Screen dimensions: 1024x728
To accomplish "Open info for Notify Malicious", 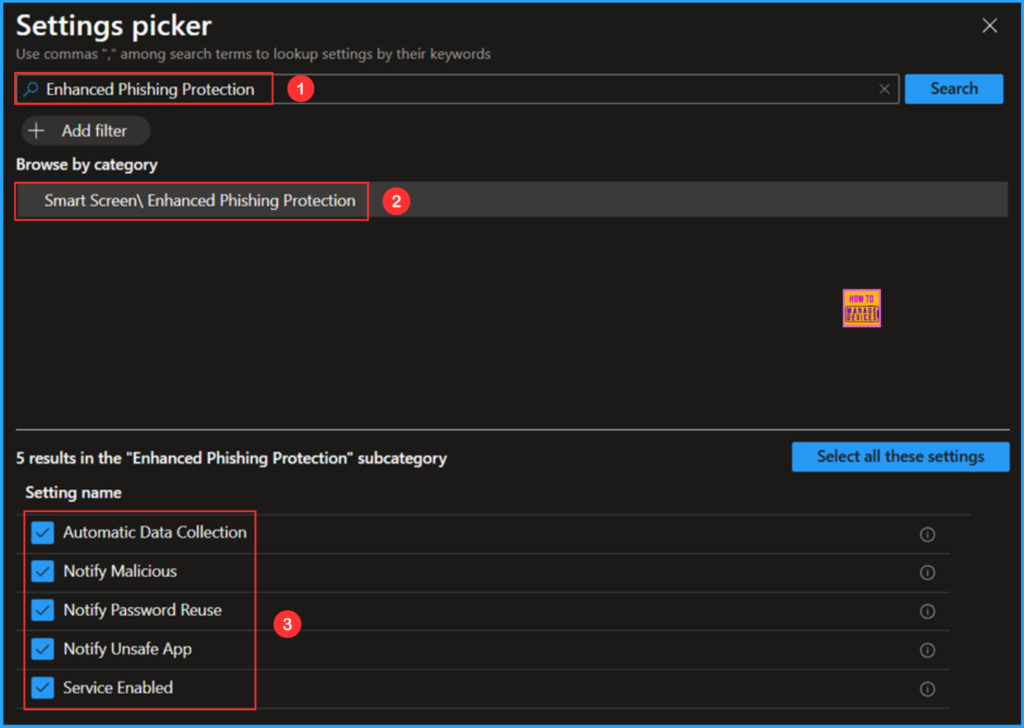I will 927,573.
